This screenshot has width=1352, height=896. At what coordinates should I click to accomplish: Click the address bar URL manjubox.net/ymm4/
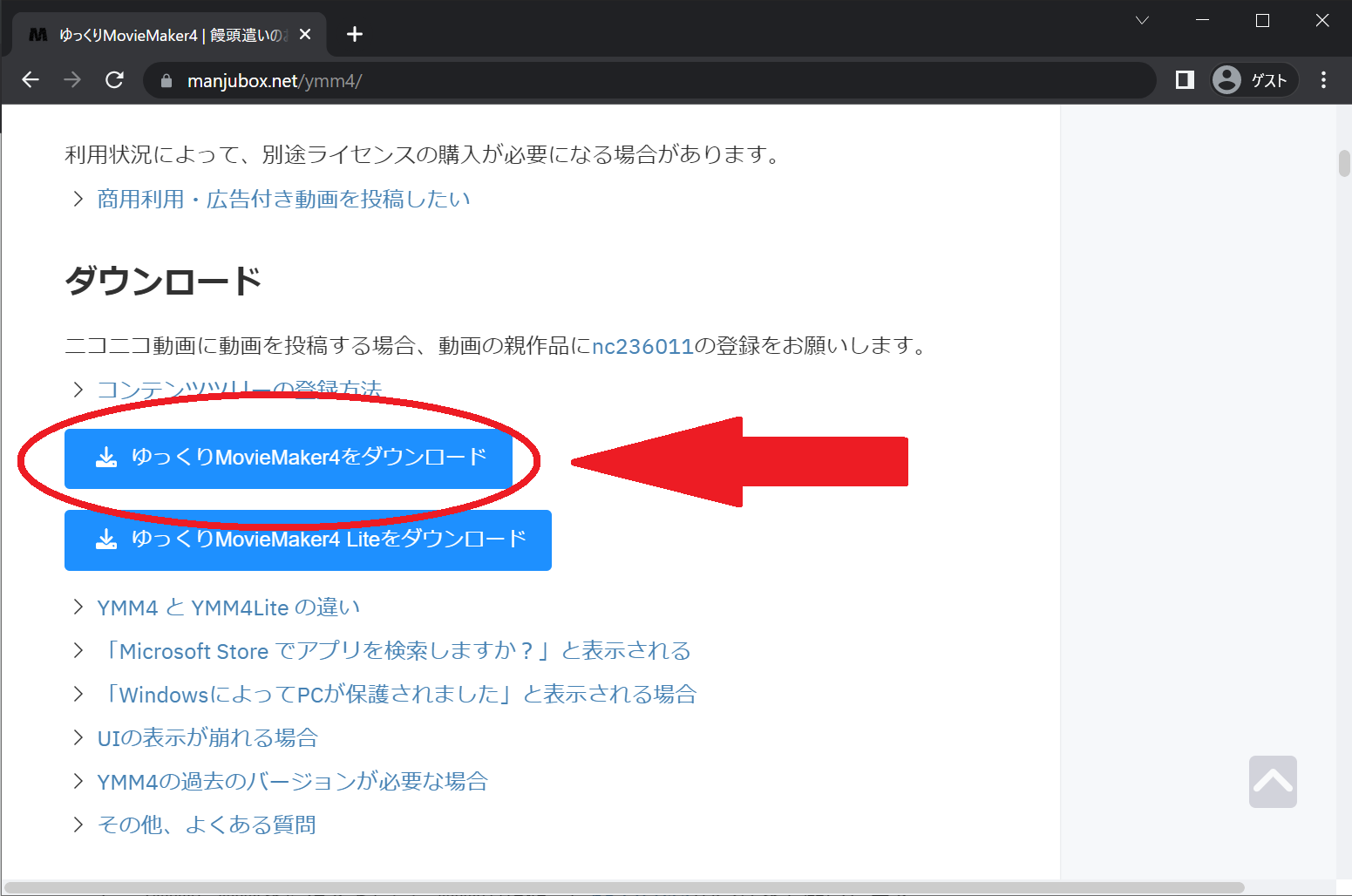(x=275, y=81)
